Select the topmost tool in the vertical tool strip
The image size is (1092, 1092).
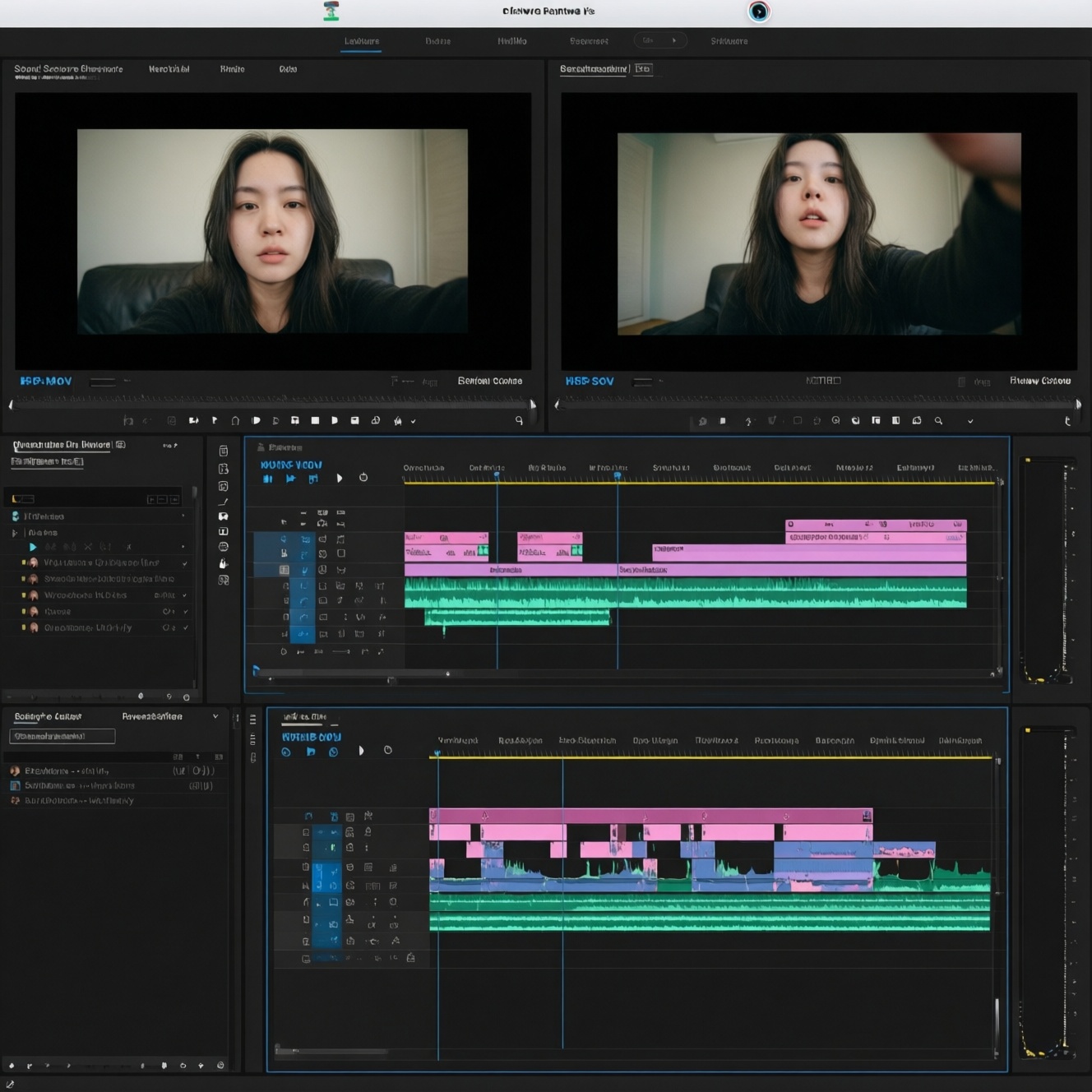pyautogui.click(x=223, y=451)
